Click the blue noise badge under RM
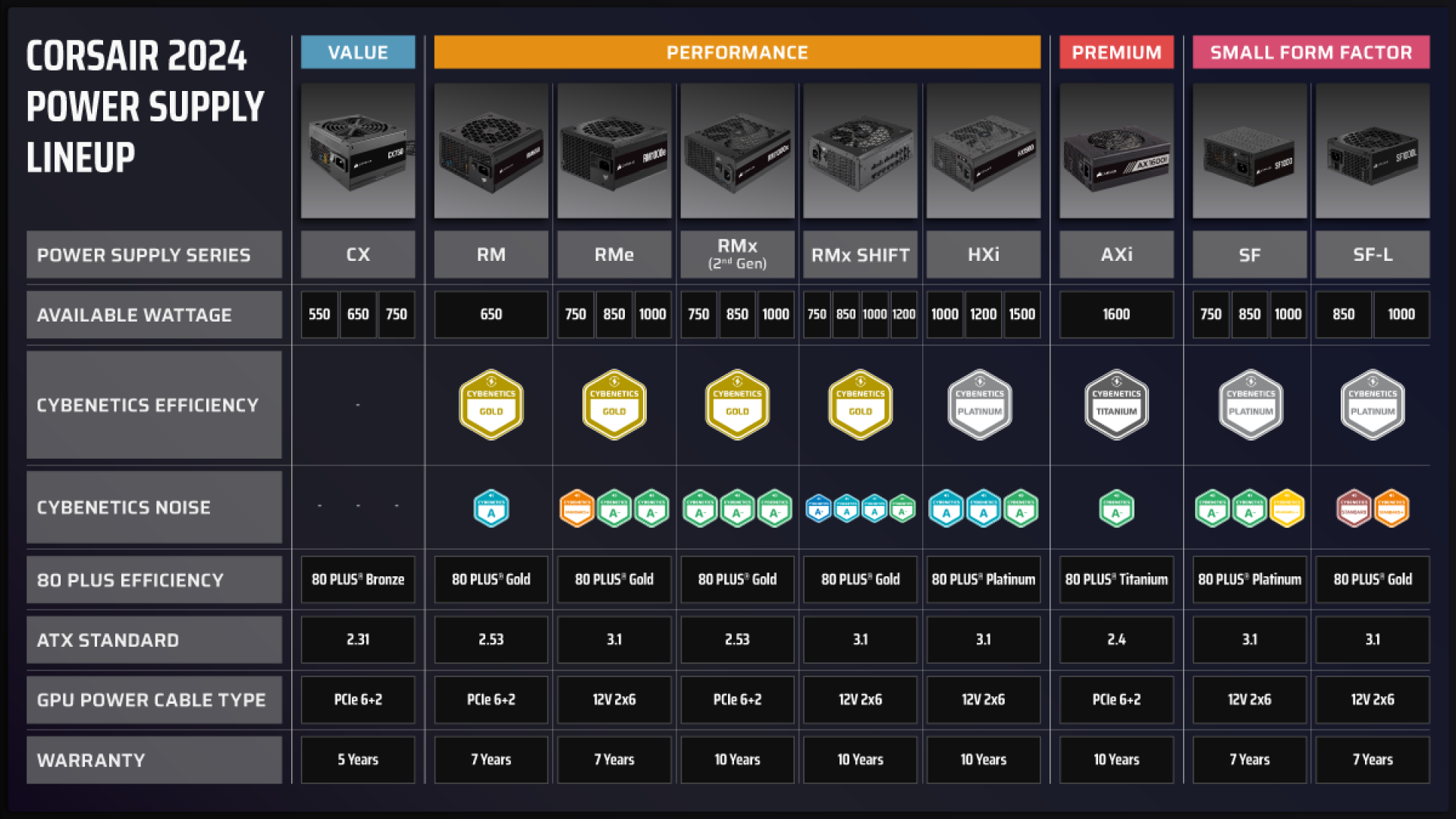Viewport: 1456px width, 819px height. coord(491,508)
